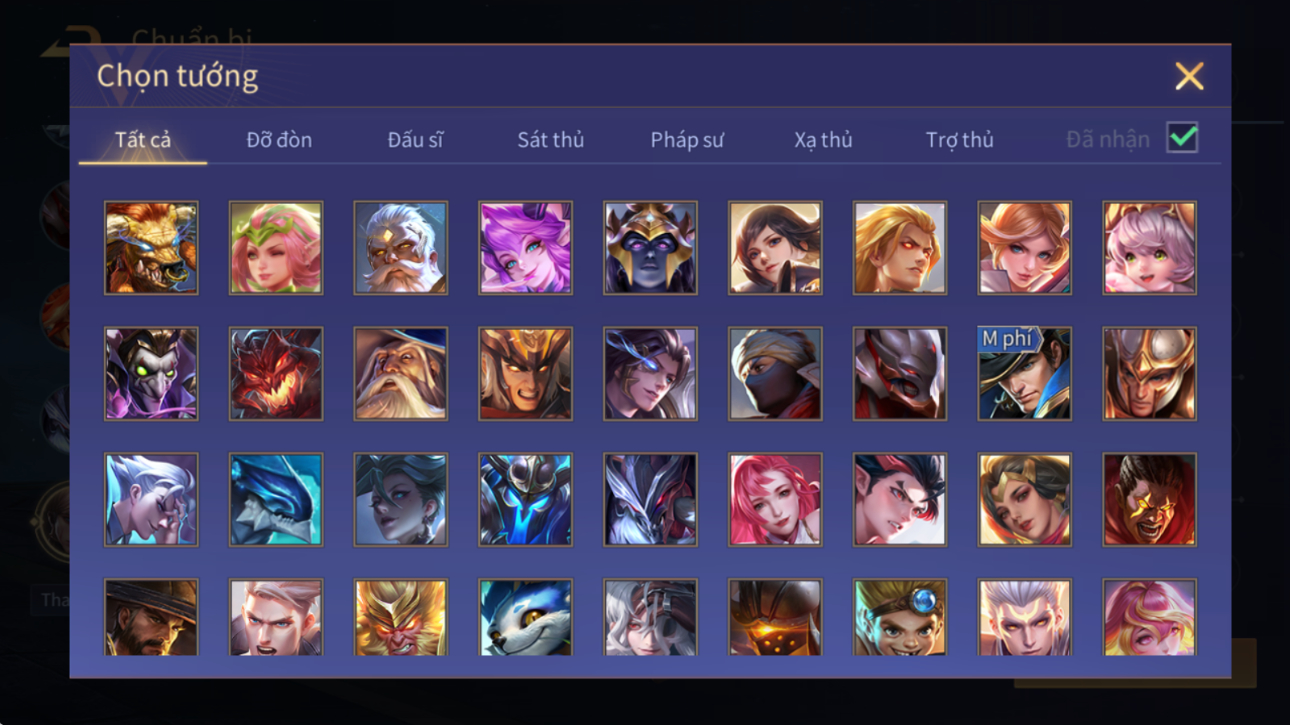Select the red demon hero portrait
The image size is (1290, 725).
coord(276,374)
